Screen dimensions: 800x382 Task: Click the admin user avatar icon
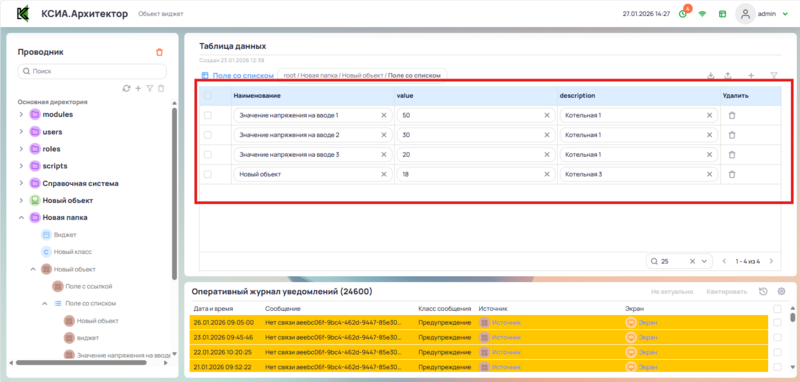745,14
